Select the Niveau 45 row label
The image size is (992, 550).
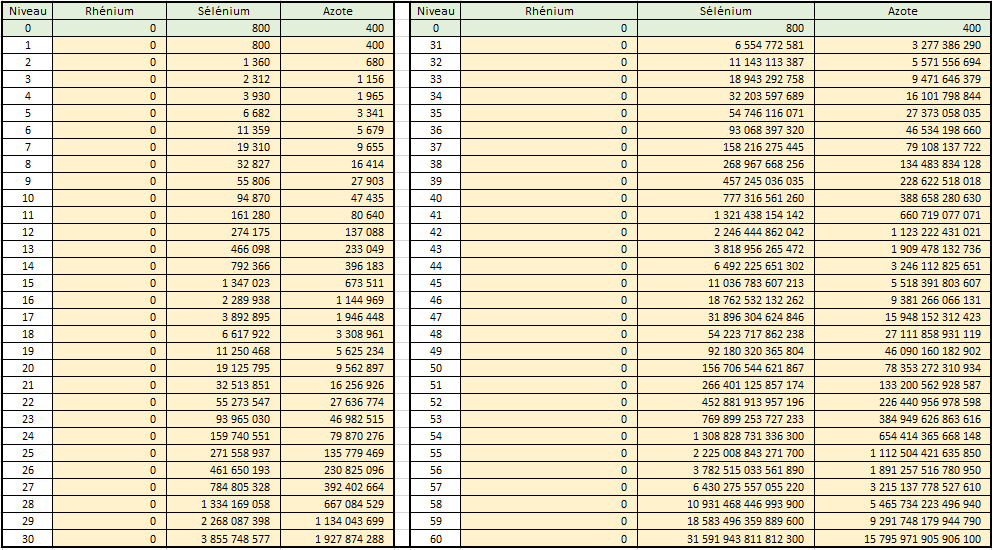click(435, 283)
